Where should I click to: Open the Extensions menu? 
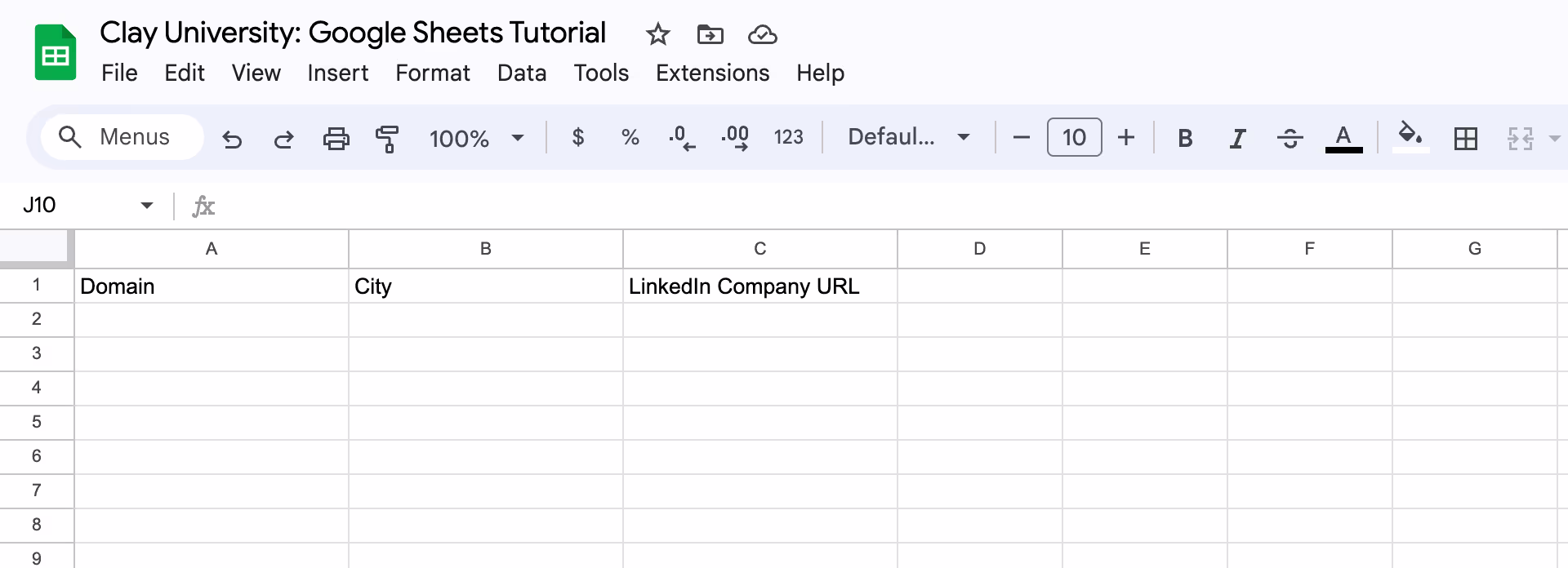tap(712, 73)
